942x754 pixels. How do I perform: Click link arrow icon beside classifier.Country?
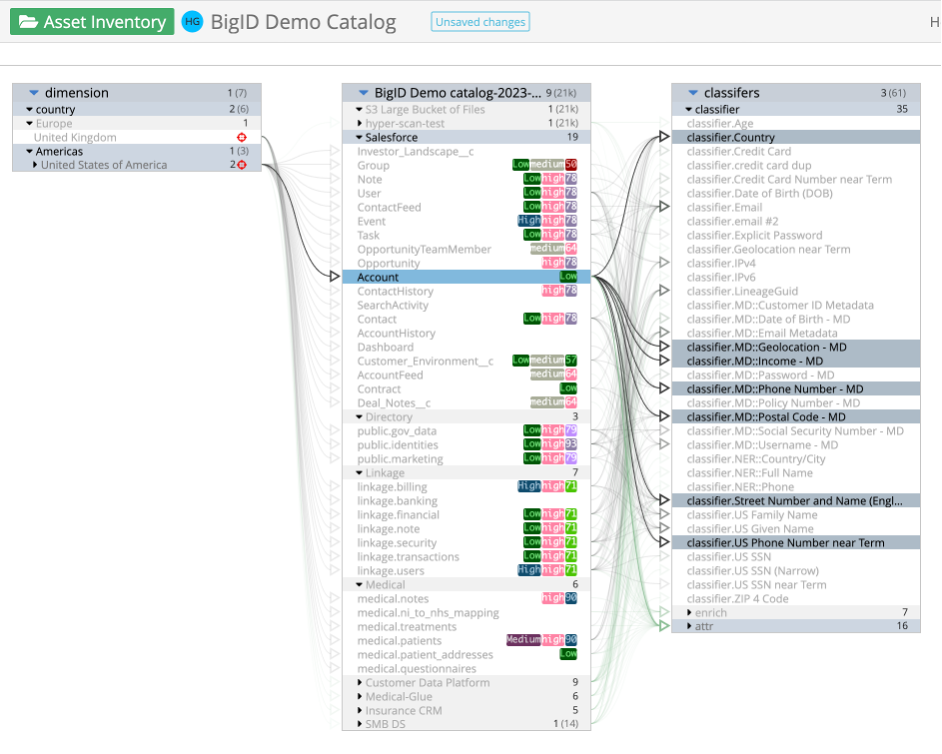[x=664, y=137]
